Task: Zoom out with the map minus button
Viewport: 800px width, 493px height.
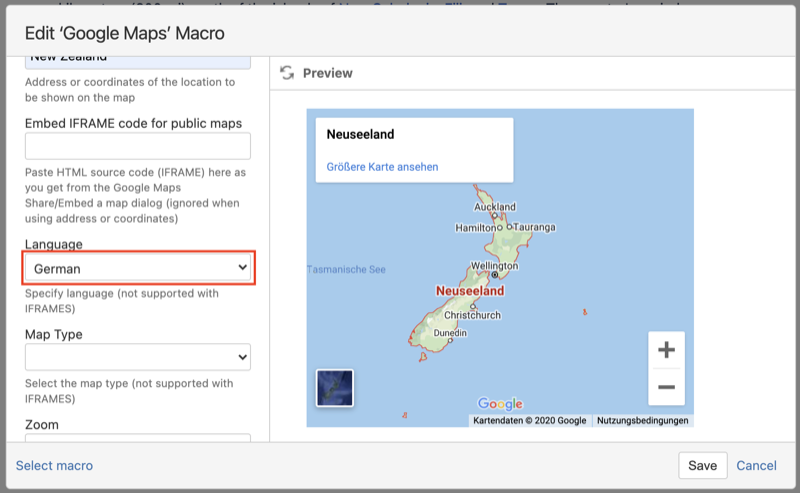Action: tap(666, 387)
